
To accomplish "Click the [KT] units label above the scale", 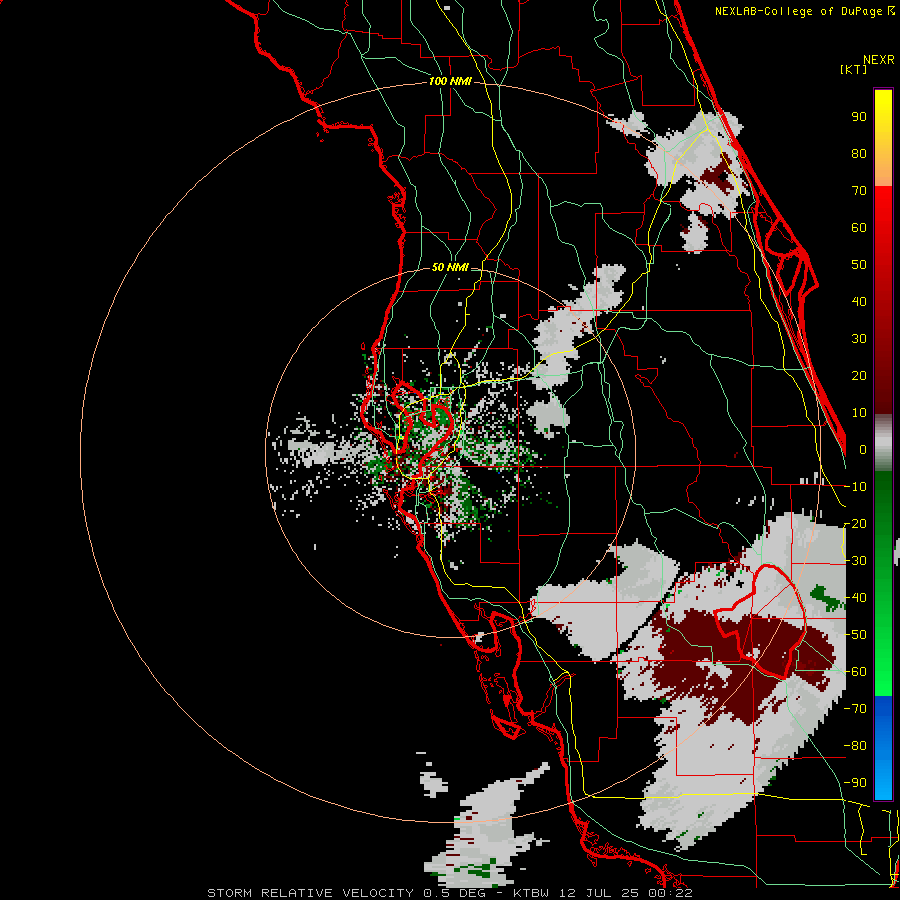I will click(x=853, y=69).
